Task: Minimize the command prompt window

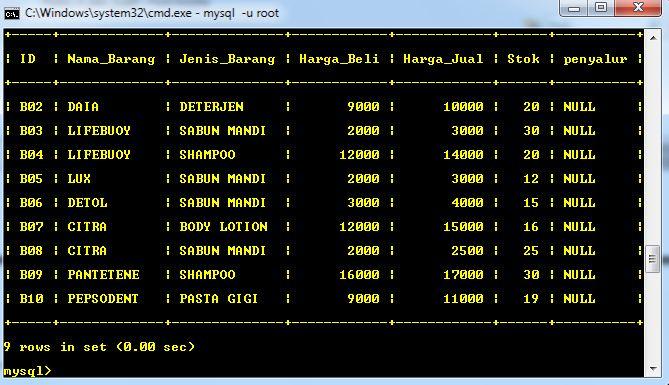Action: point(574,8)
